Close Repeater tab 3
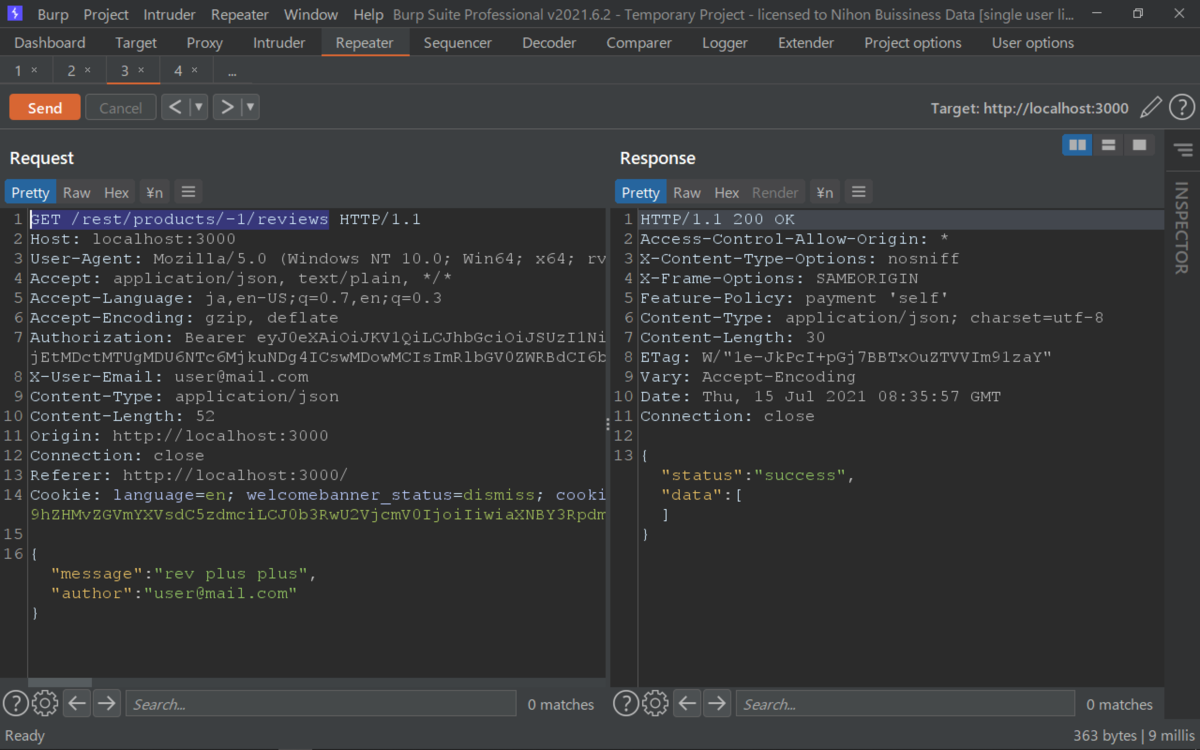Viewport: 1200px width, 750px height. pyautogui.click(x=141, y=70)
